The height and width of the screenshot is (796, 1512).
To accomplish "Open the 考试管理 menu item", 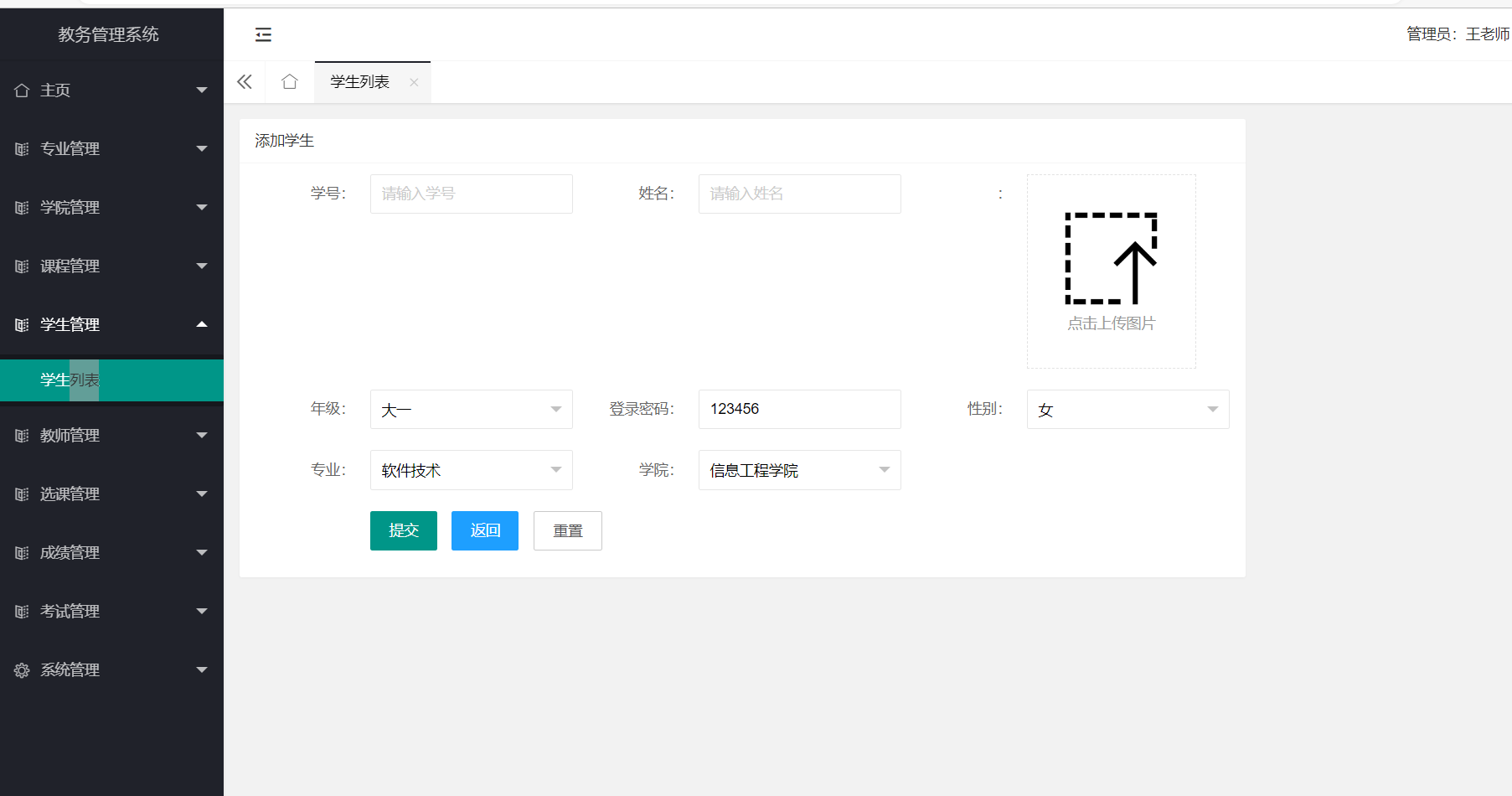I will (x=111, y=611).
